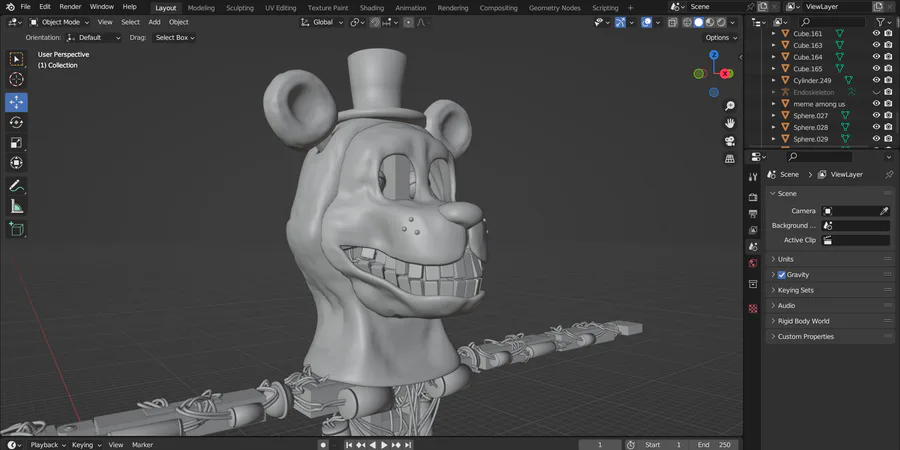Screen dimensions: 900x450
Task: Click the viewport zoom magnifier icon
Action: [x=730, y=106]
